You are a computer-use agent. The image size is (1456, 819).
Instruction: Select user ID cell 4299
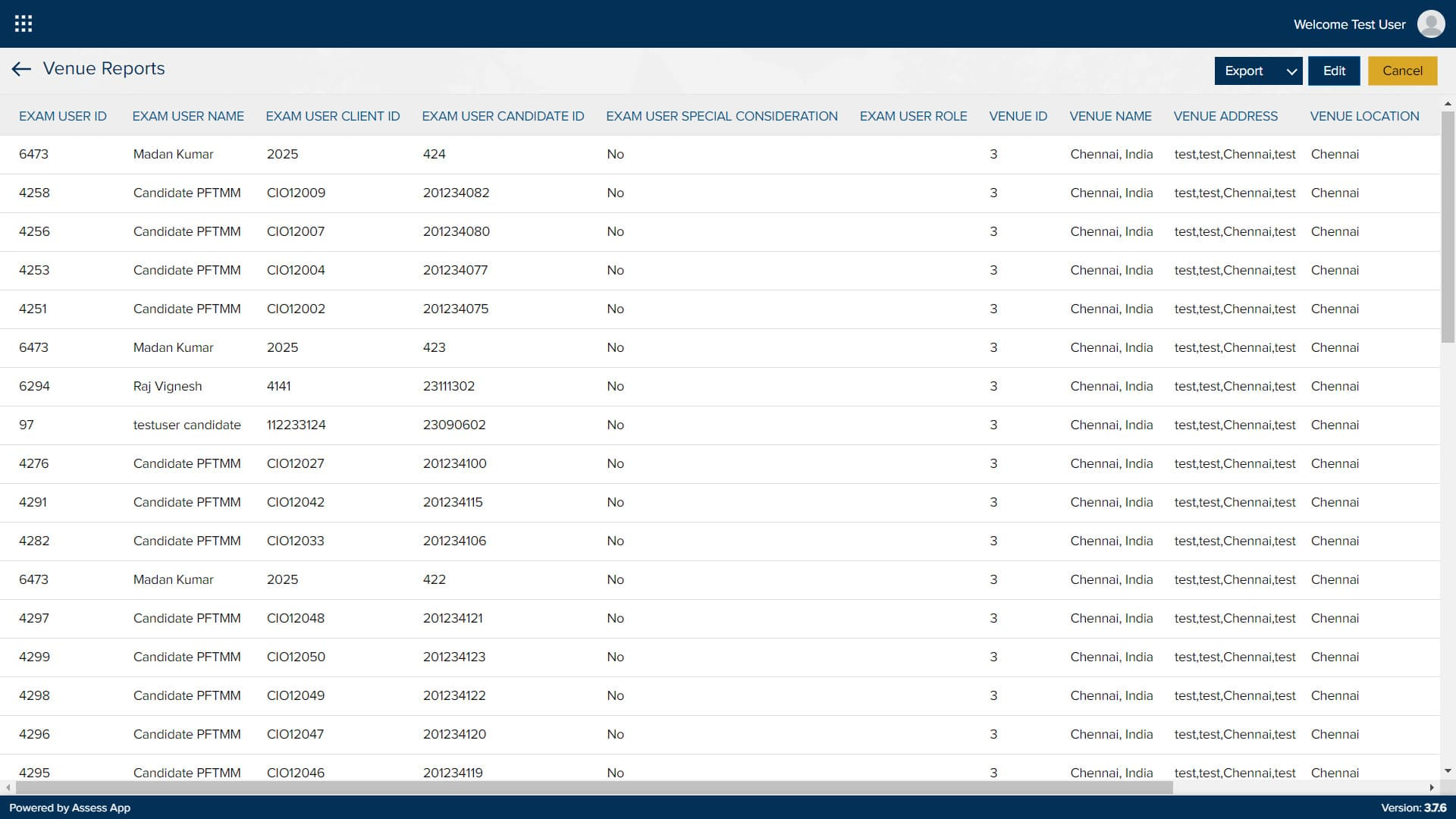pyautogui.click(x=34, y=657)
